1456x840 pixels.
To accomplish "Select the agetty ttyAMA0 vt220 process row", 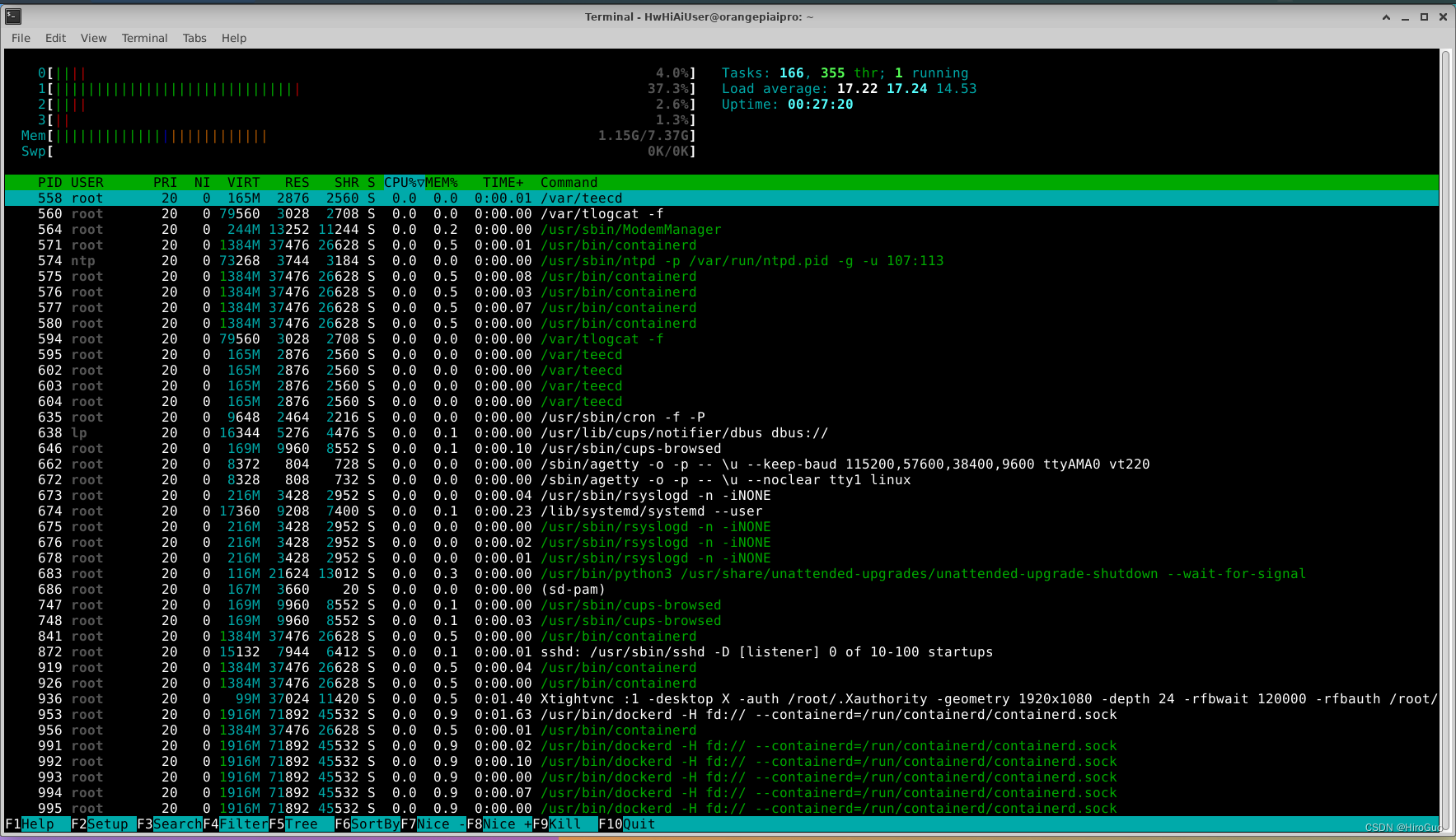I will point(721,464).
